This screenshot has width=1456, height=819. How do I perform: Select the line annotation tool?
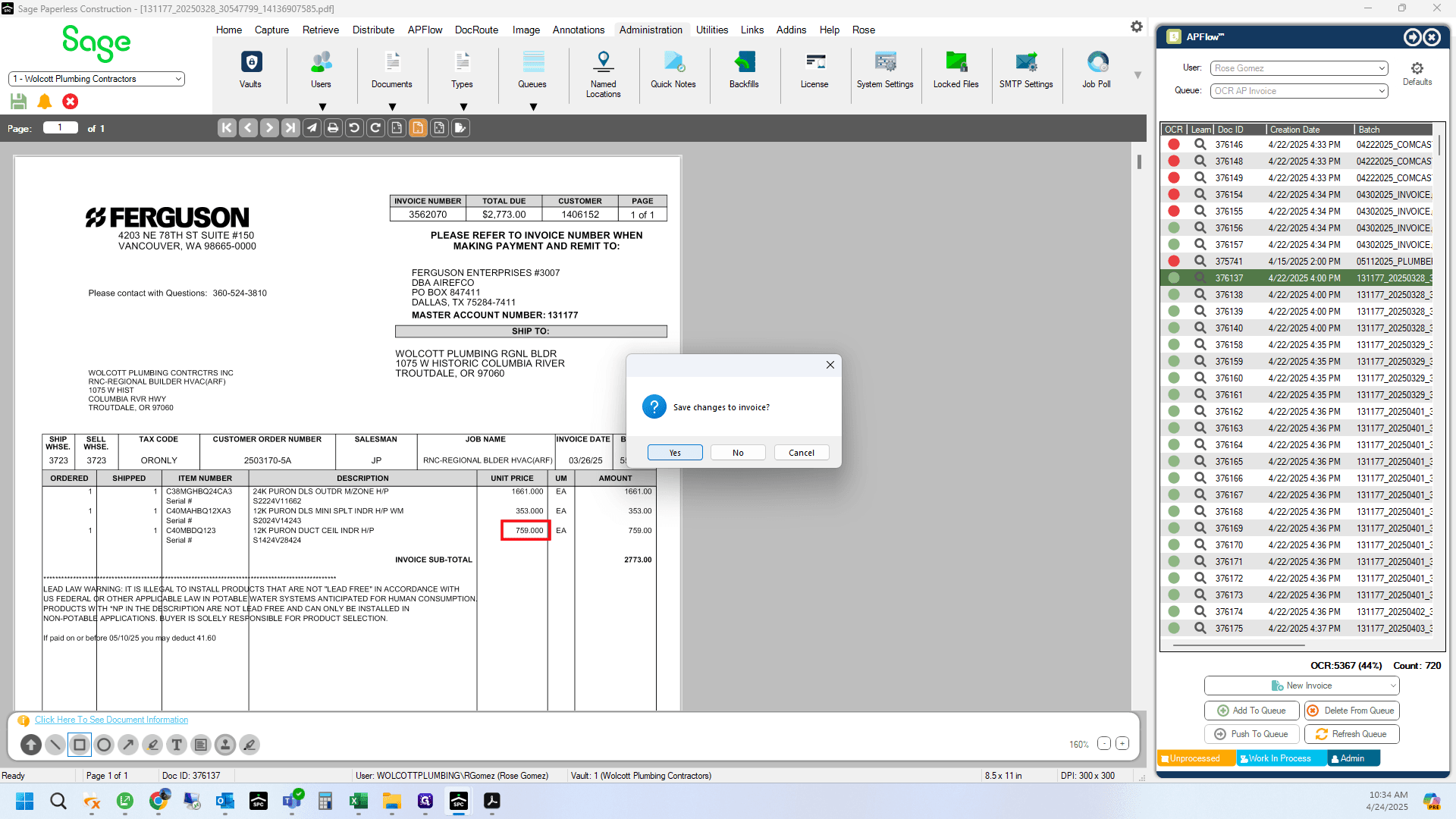[x=55, y=745]
